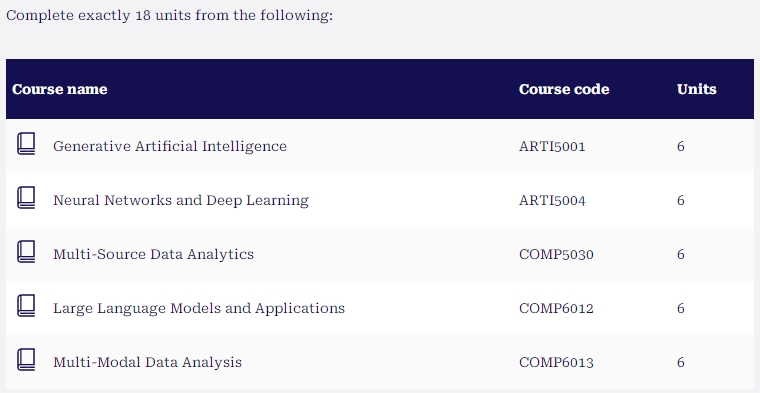Click the book icon beside Multi-Source Data Analytics
Screen dimensions: 760x393
26,252
